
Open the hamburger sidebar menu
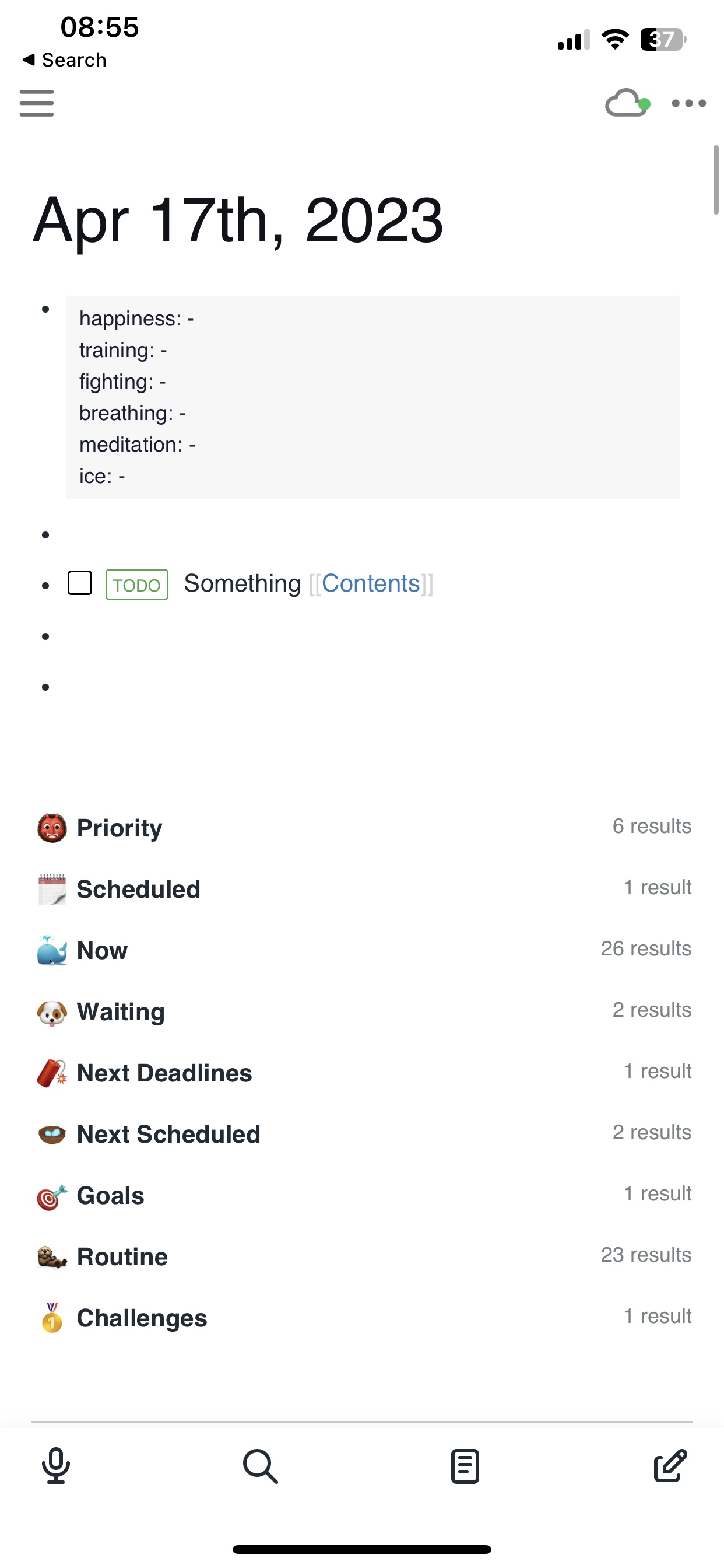click(x=36, y=103)
